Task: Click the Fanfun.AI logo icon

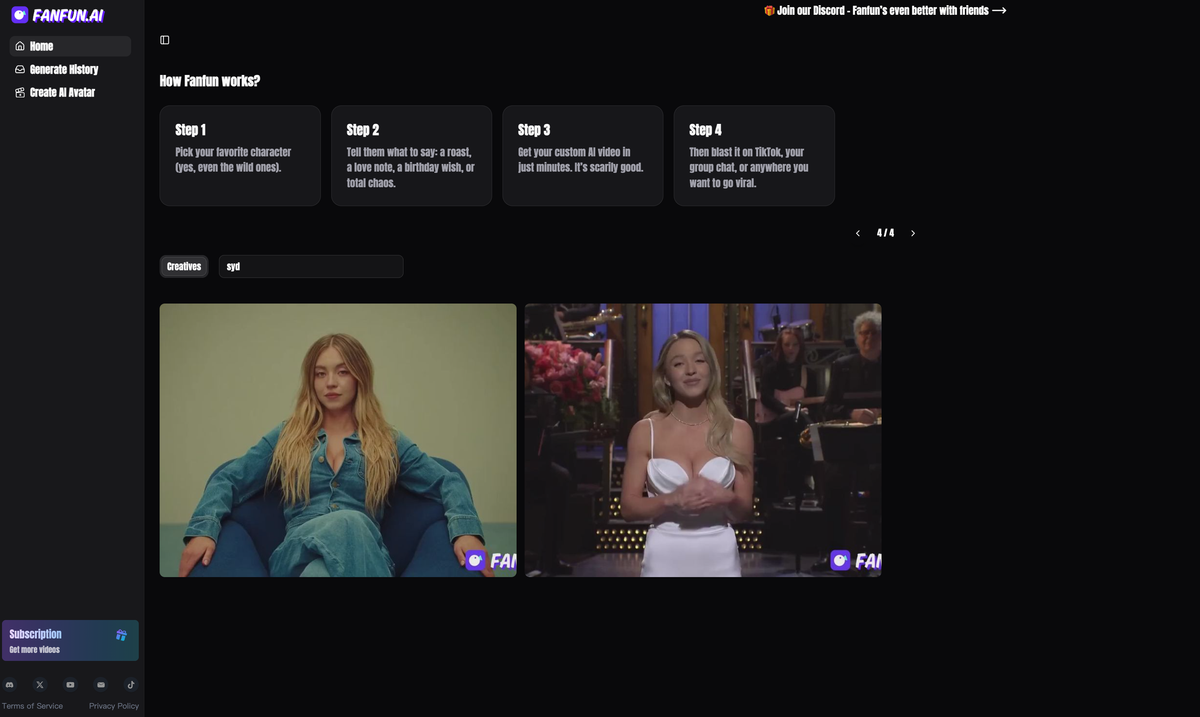Action: click(x=18, y=14)
